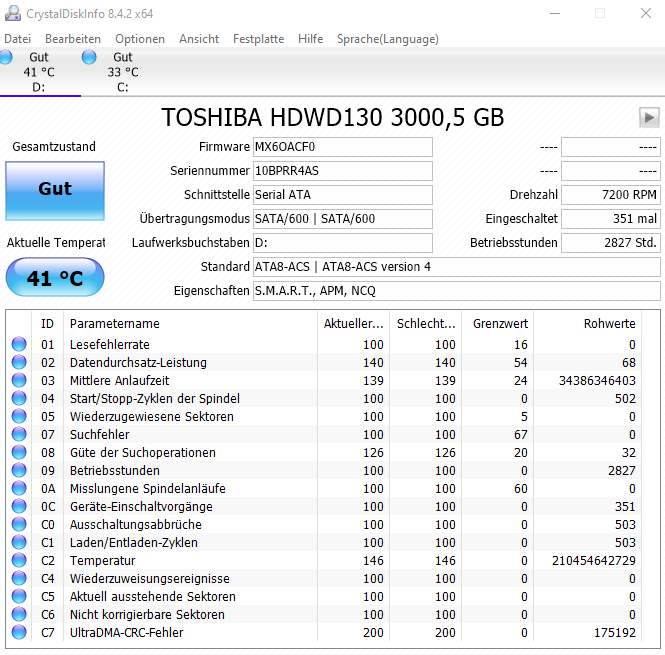Click the Aktueller... column header
665x655 pixels.
pyautogui.click(x=354, y=324)
